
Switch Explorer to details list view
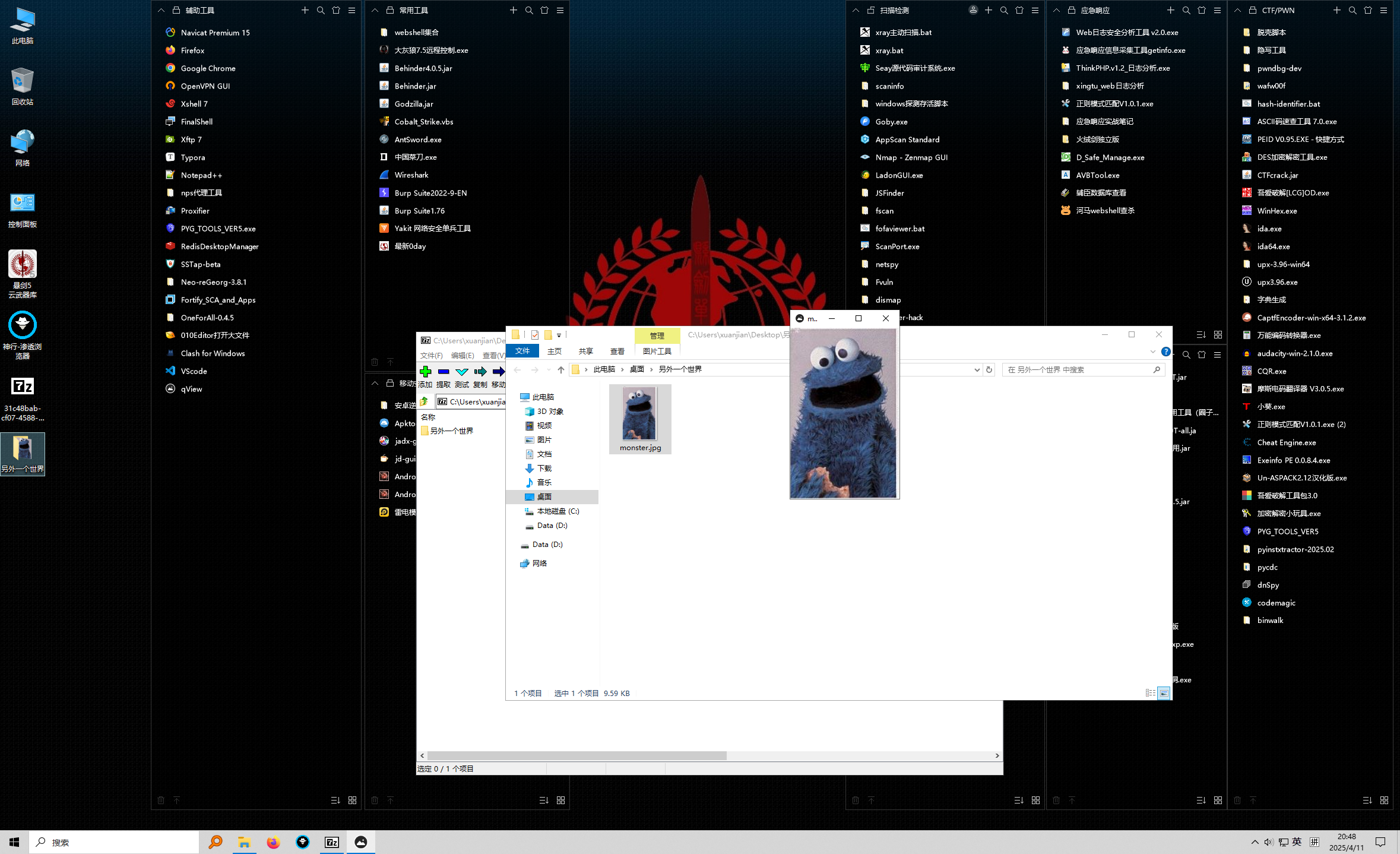pos(1150,693)
